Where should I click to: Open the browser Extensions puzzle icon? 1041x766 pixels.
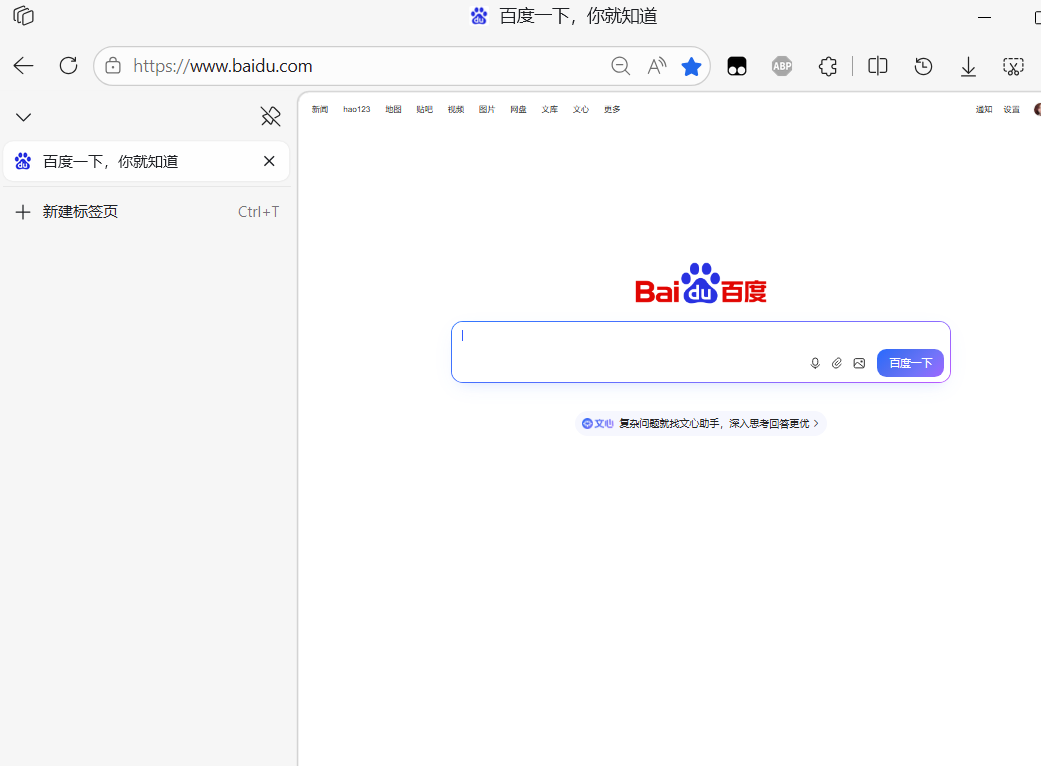827,66
